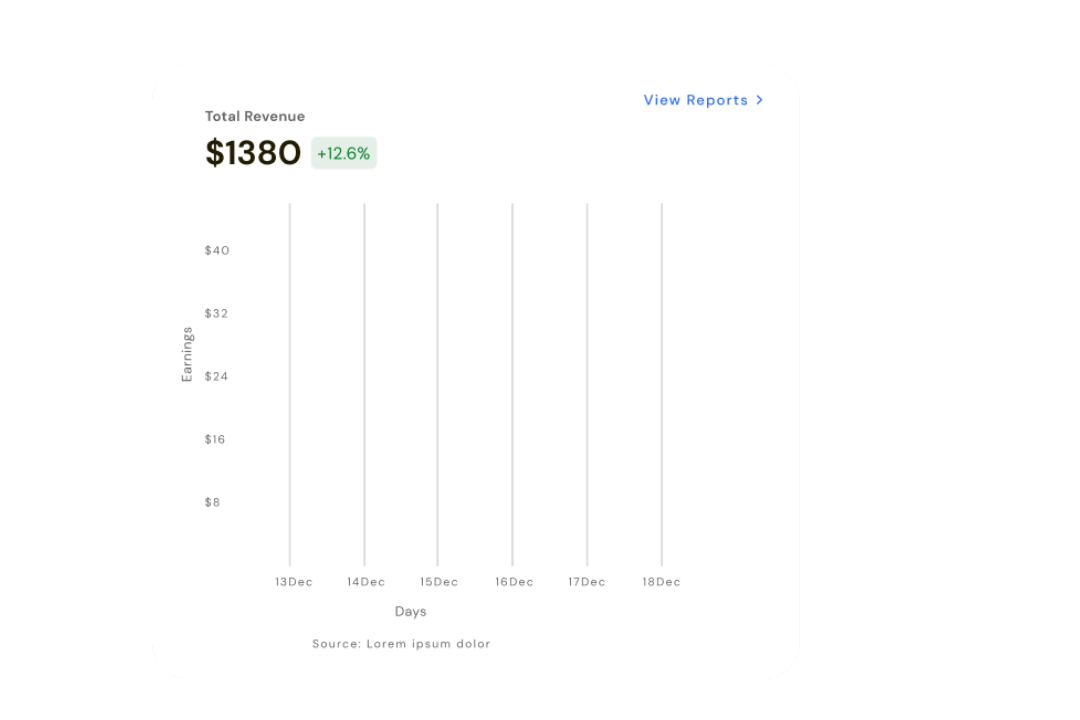Viewport: 1080px width, 720px height.
Task: Select the 16Dec date label
Action: pos(514,582)
